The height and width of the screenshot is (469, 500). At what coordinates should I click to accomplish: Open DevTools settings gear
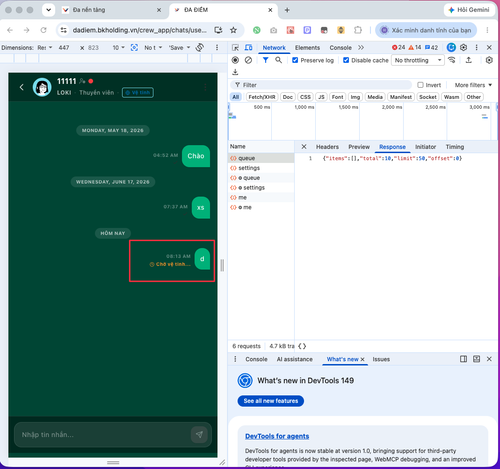pos(463,48)
